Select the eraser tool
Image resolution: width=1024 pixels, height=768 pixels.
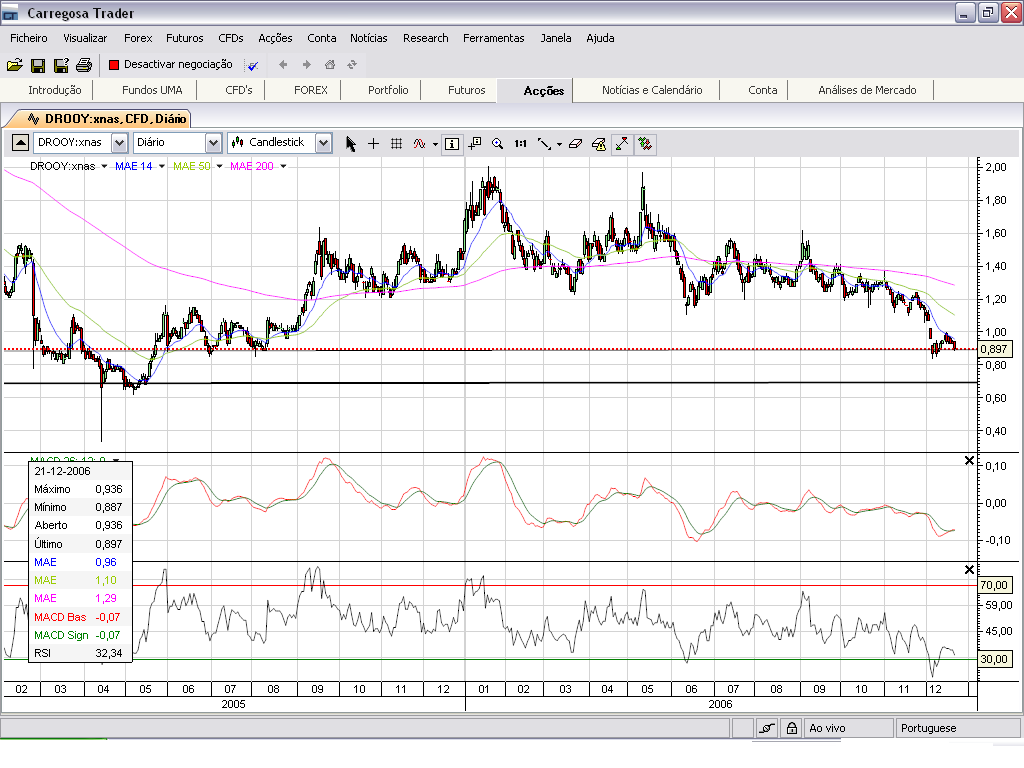click(575, 143)
